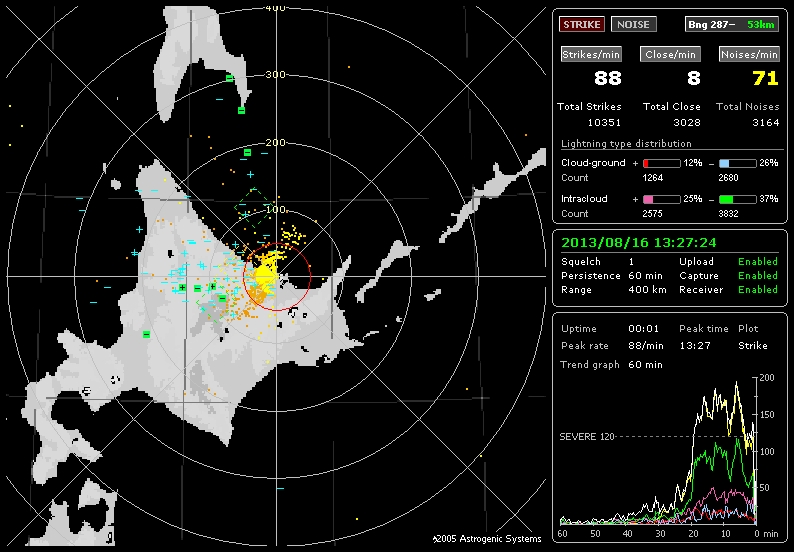Click the dense yellow strike cluster on the map

point(267,272)
